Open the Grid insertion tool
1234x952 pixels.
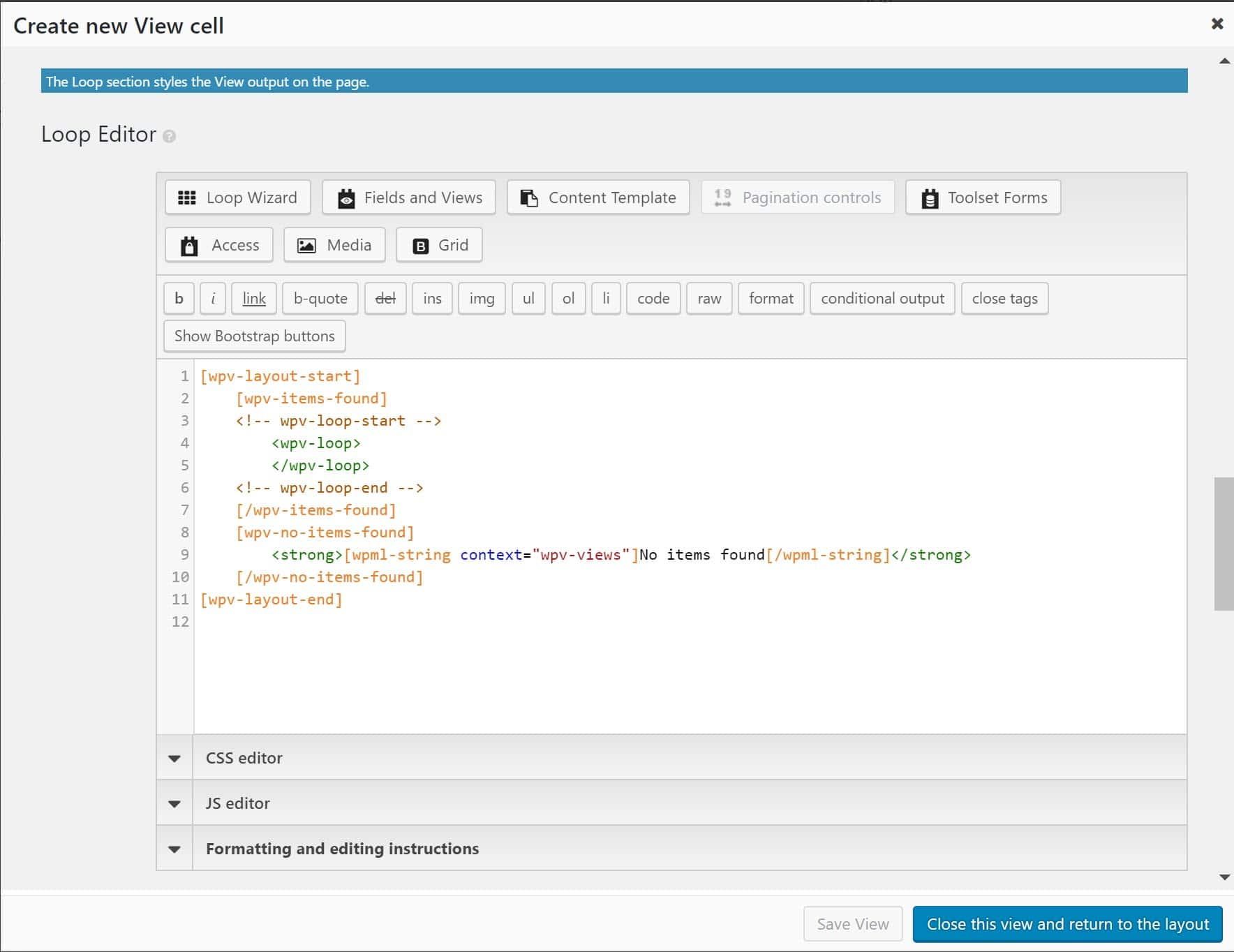pyautogui.click(x=438, y=245)
